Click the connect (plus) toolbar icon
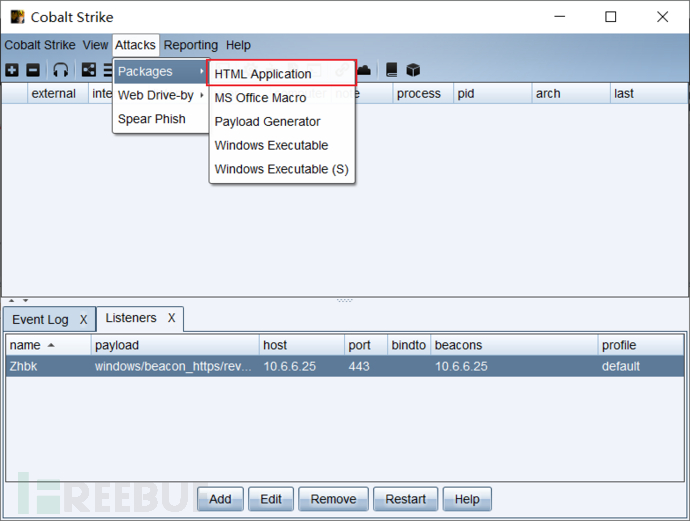 point(12,70)
